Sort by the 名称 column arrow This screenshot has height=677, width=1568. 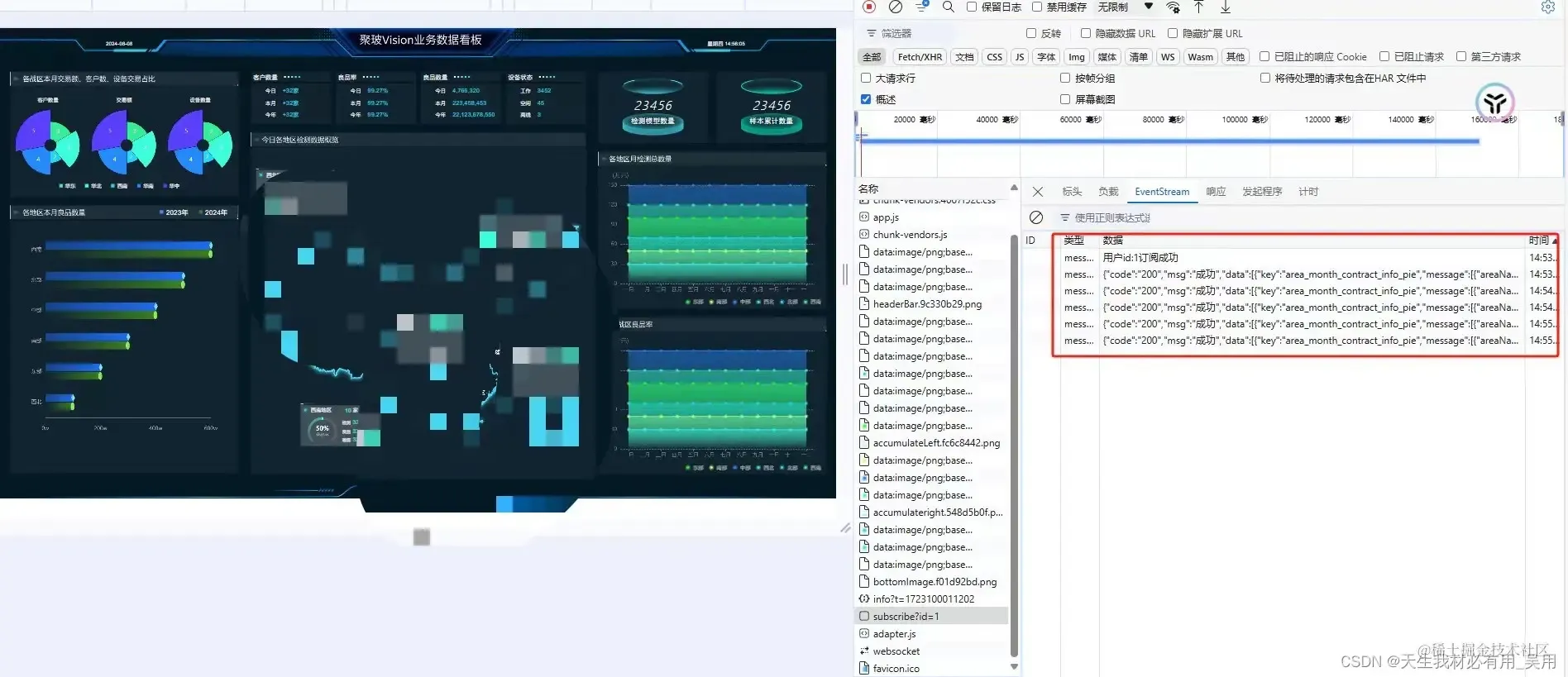click(1014, 188)
